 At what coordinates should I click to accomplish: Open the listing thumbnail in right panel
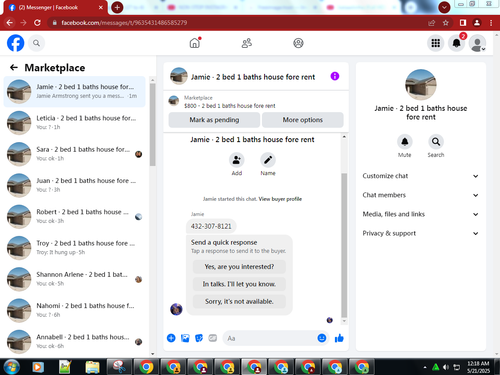click(x=421, y=85)
